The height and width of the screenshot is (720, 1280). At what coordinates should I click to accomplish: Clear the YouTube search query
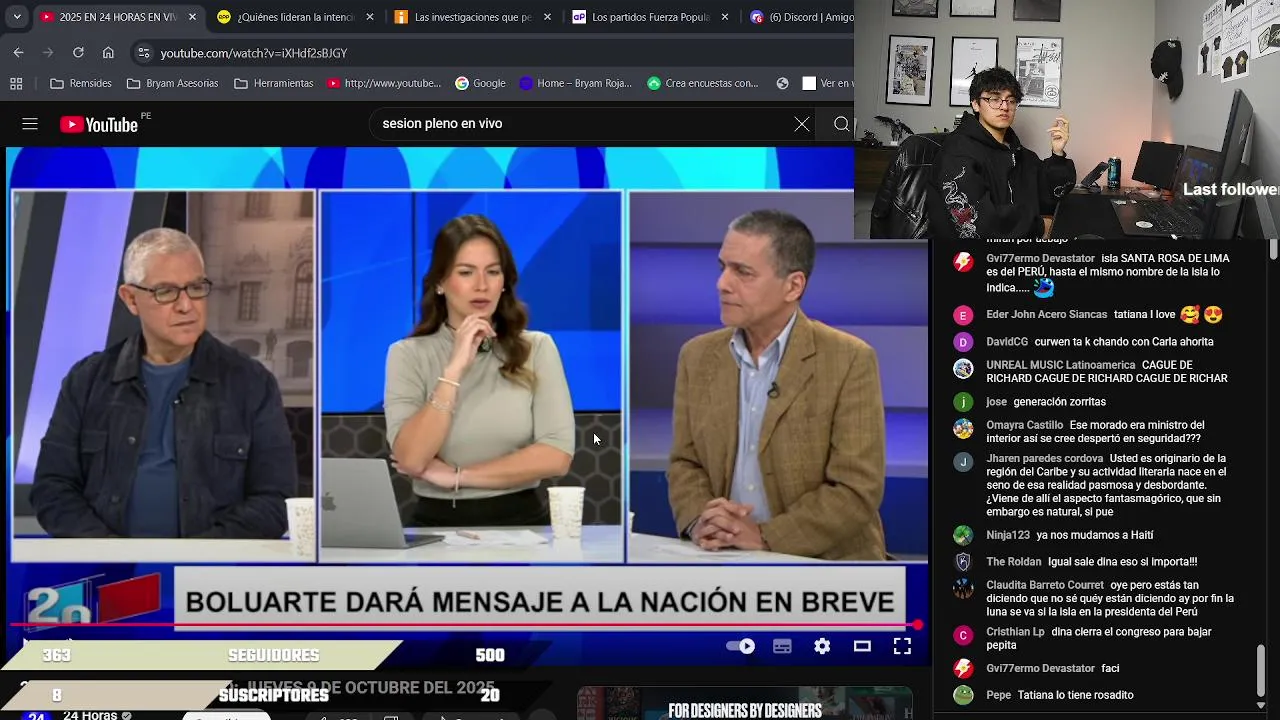click(802, 124)
